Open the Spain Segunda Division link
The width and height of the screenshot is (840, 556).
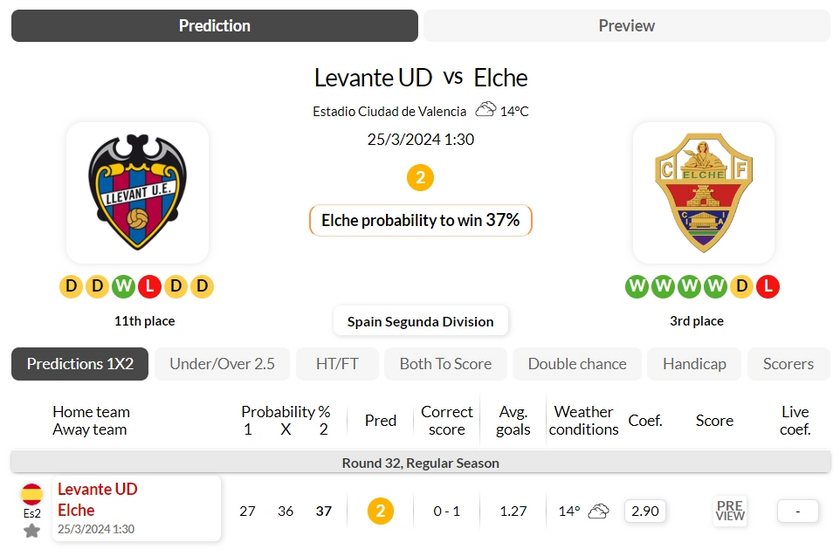[421, 321]
